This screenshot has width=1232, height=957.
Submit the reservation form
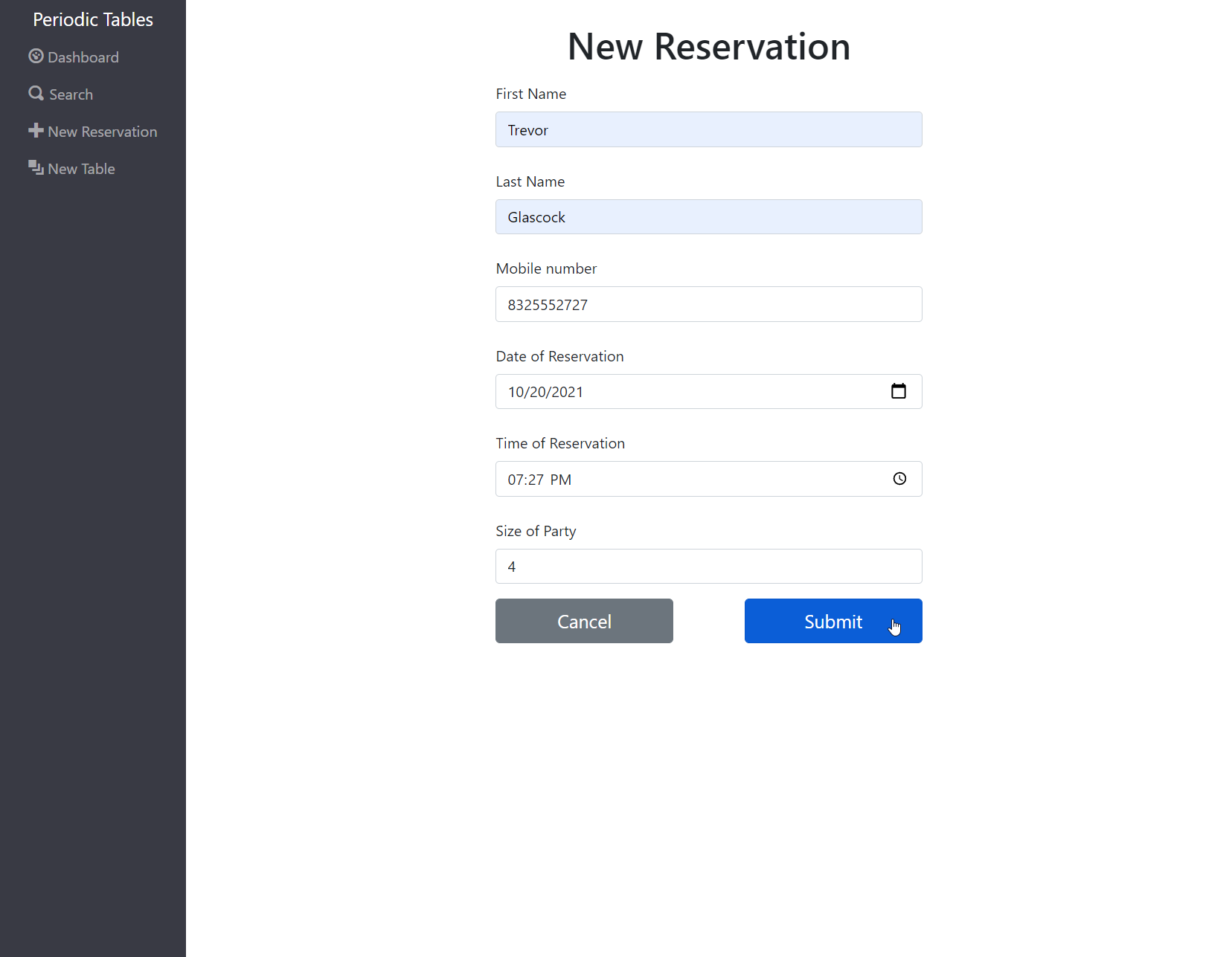[833, 621]
